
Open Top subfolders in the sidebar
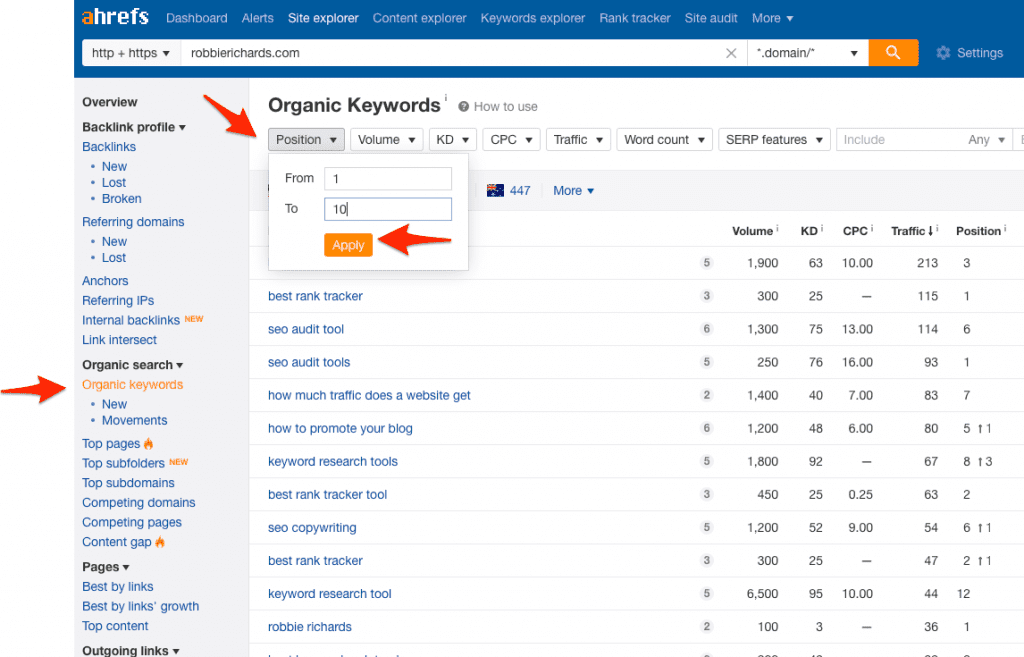click(x=123, y=463)
